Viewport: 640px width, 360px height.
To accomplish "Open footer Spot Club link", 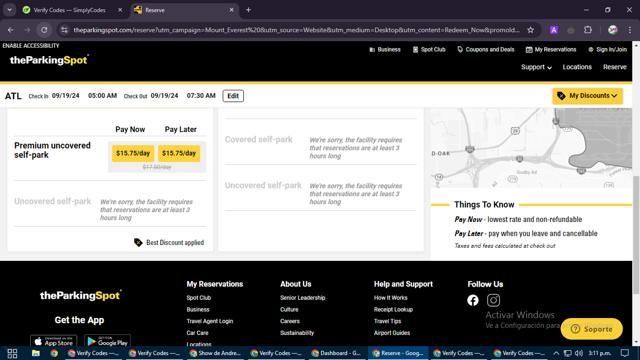I will (x=199, y=298).
